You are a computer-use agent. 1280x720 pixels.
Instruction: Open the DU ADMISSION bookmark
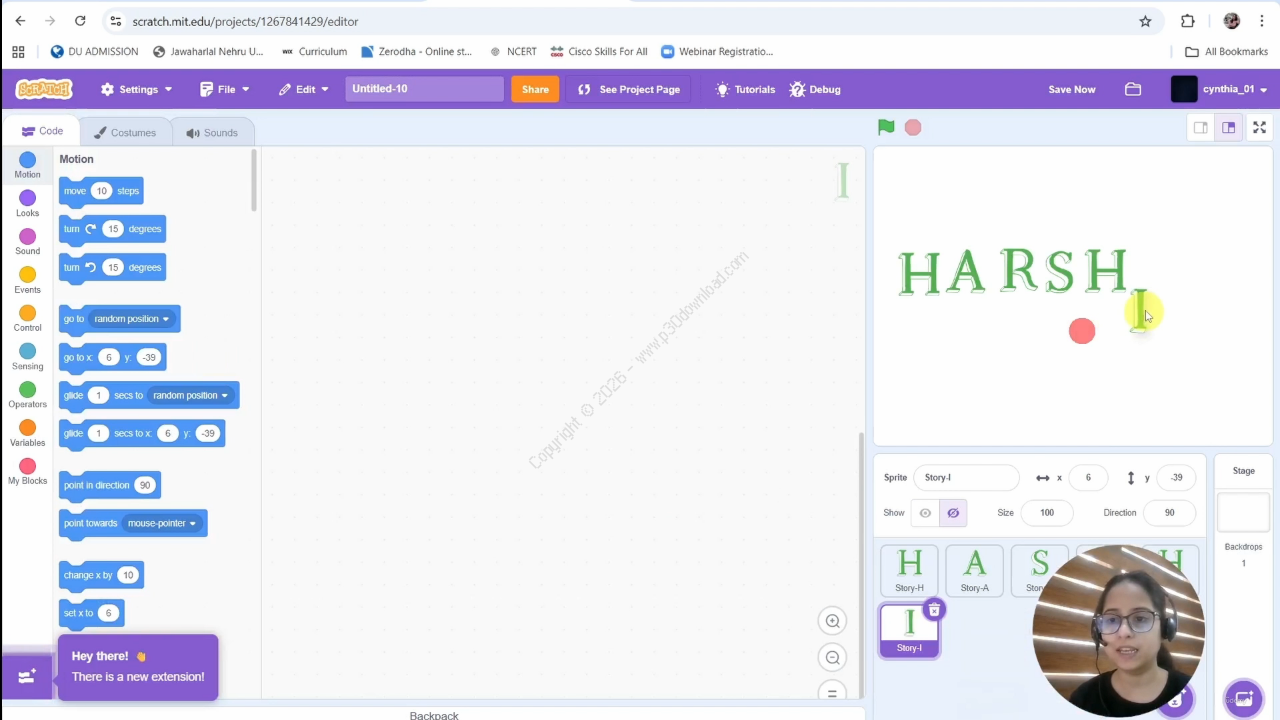tap(94, 52)
